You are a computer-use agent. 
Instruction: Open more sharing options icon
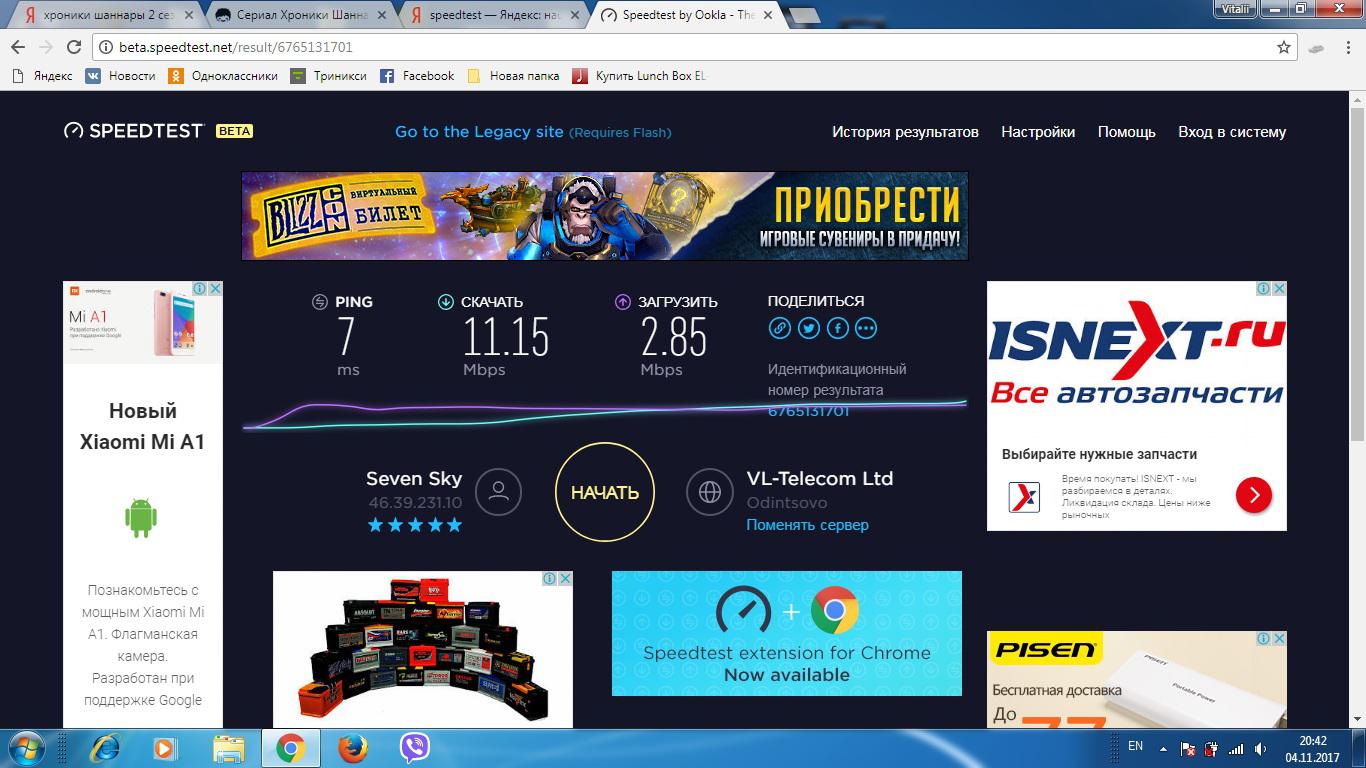click(x=866, y=328)
